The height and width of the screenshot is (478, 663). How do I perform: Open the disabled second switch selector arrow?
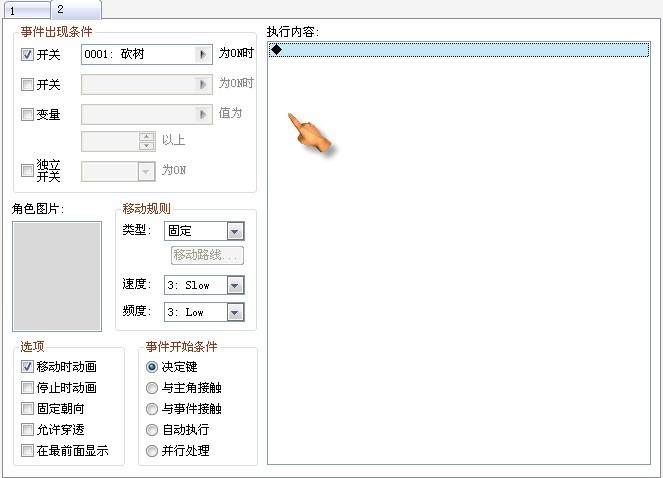click(x=203, y=84)
